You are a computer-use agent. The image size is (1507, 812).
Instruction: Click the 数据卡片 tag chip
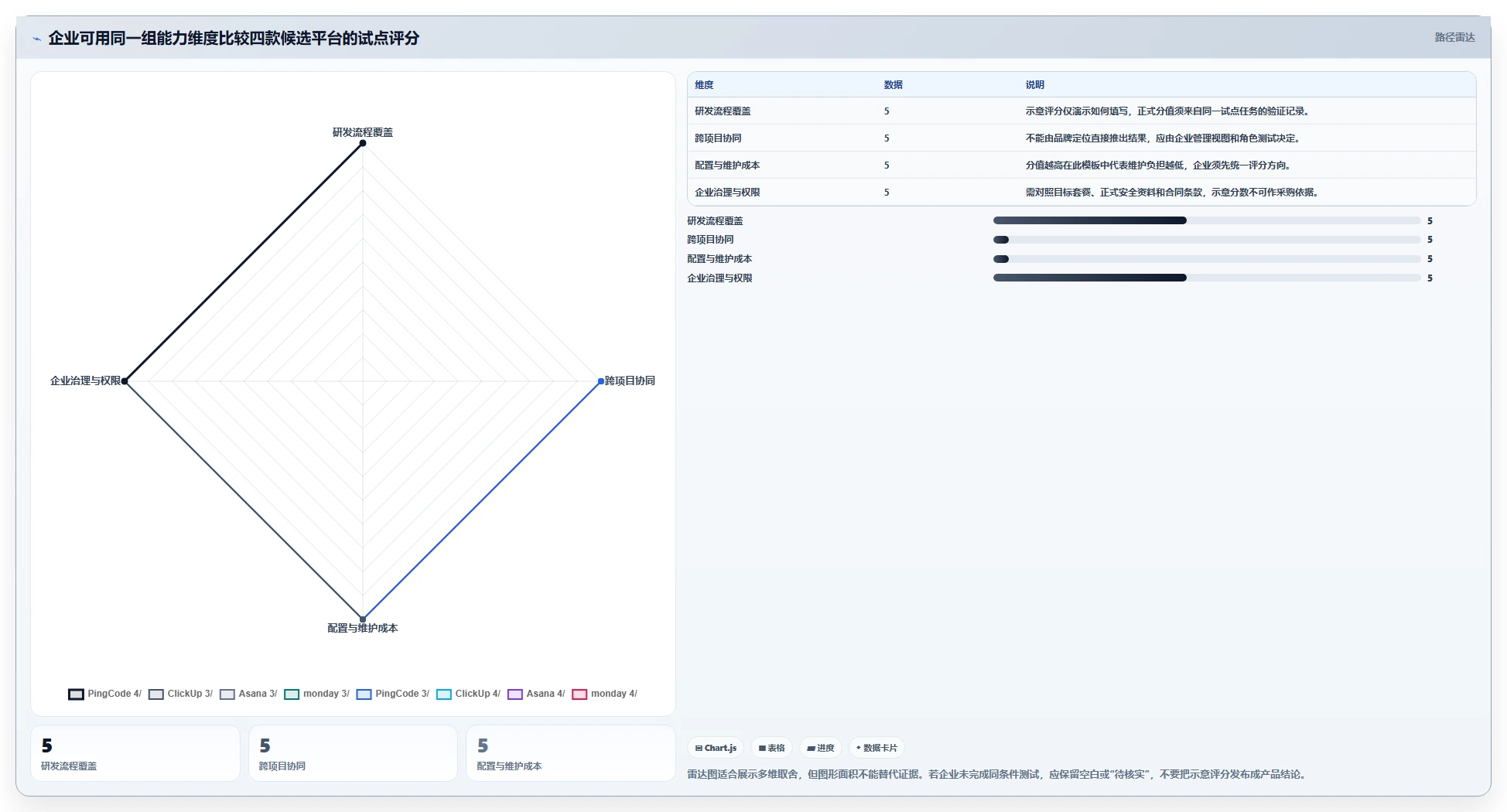coord(877,748)
